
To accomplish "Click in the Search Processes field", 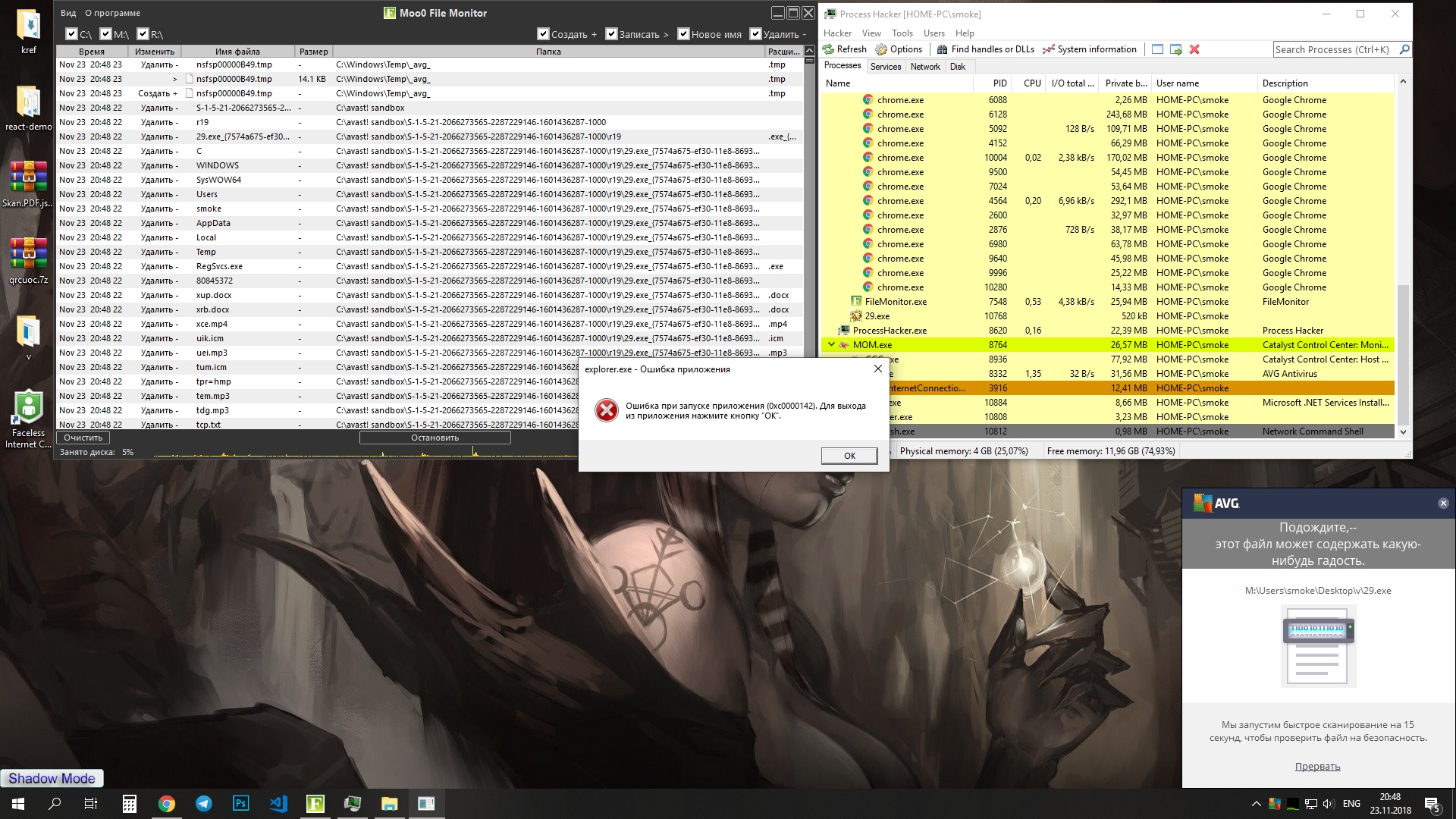I will click(x=1331, y=49).
